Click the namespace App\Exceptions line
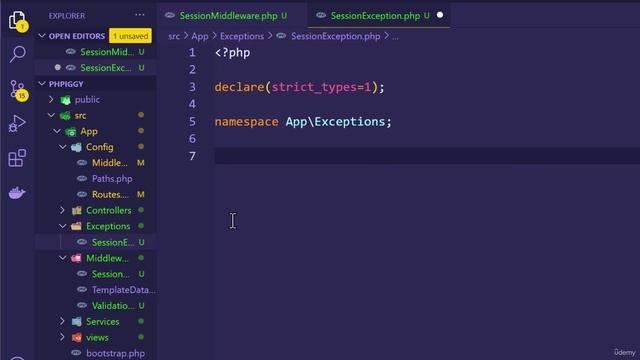 pos(303,122)
